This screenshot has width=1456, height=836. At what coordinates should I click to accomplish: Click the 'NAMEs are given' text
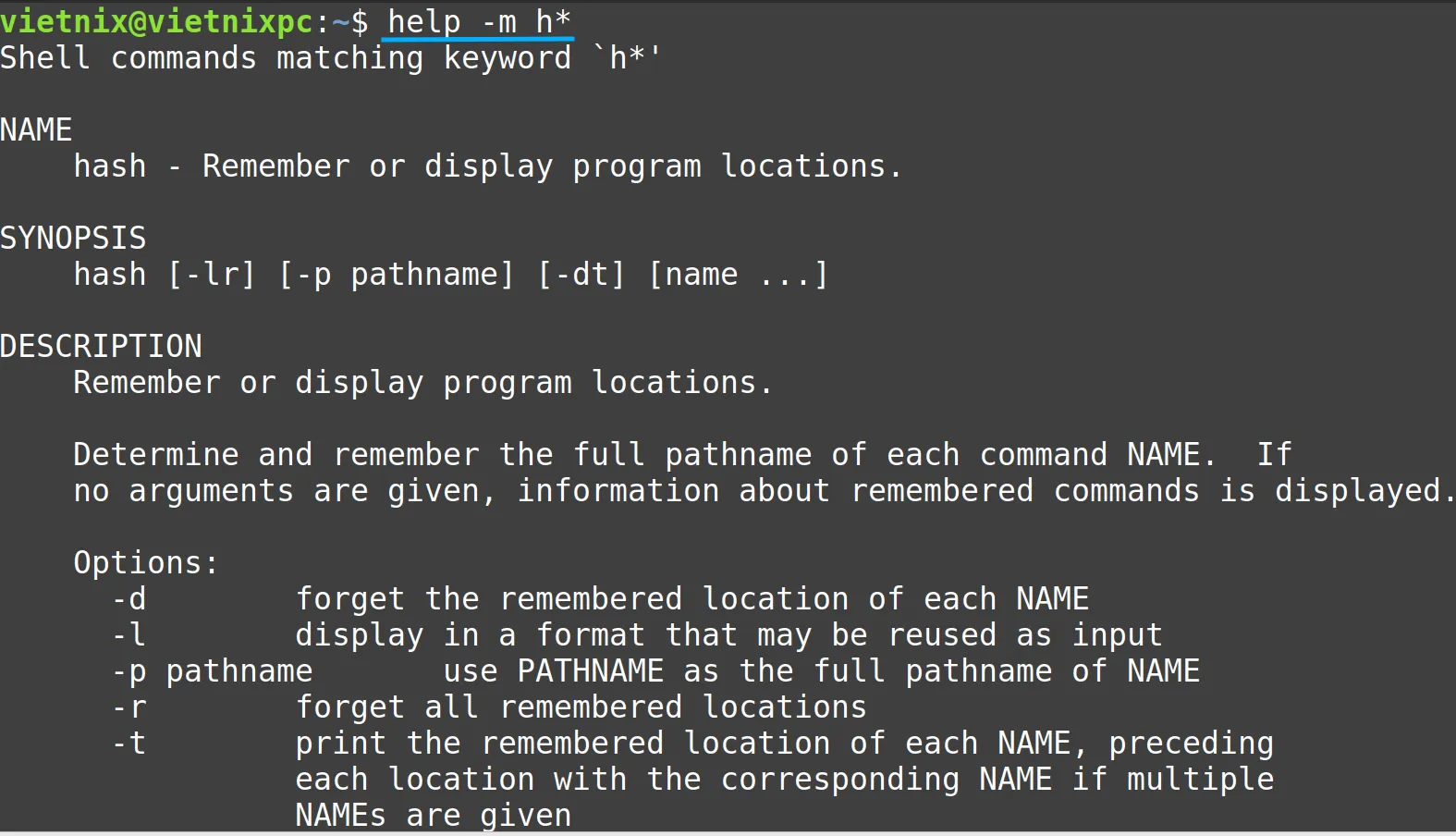click(433, 816)
